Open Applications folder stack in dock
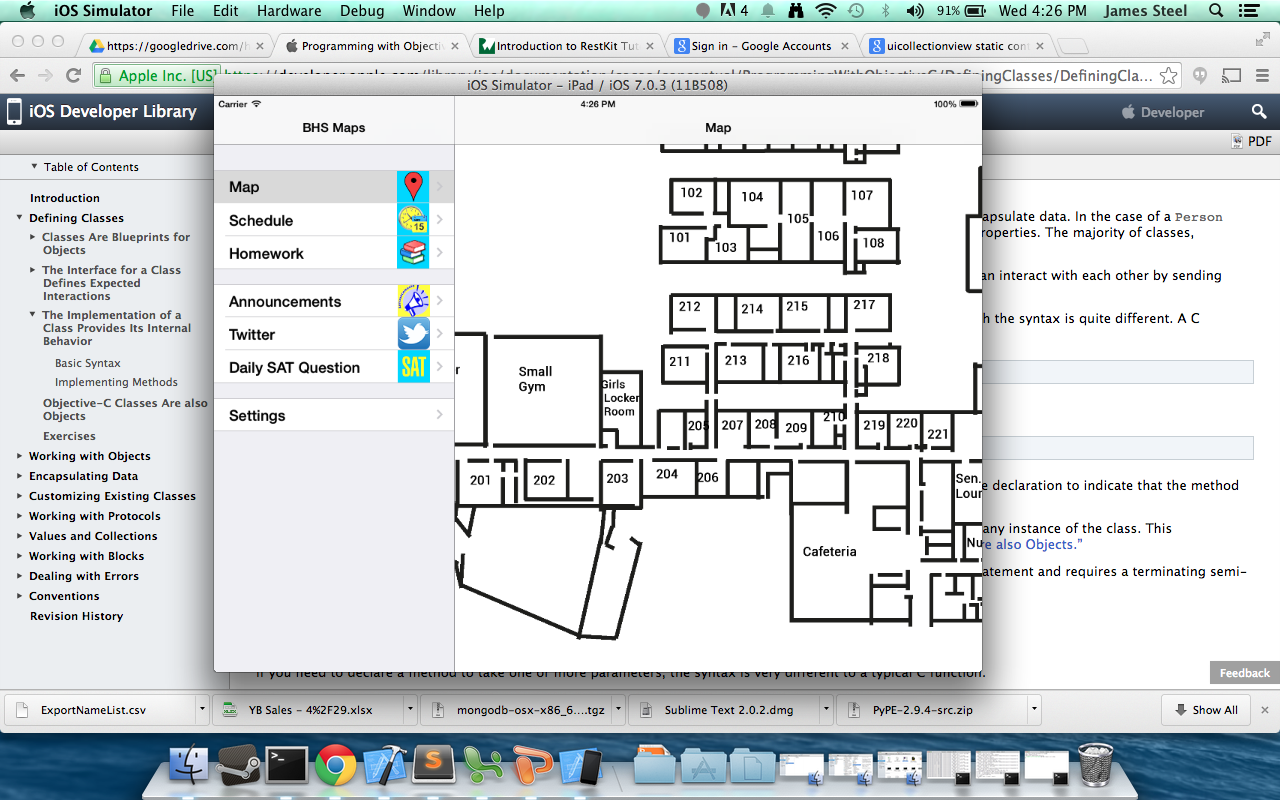Image resolution: width=1280 pixels, height=800 pixels. (x=704, y=766)
